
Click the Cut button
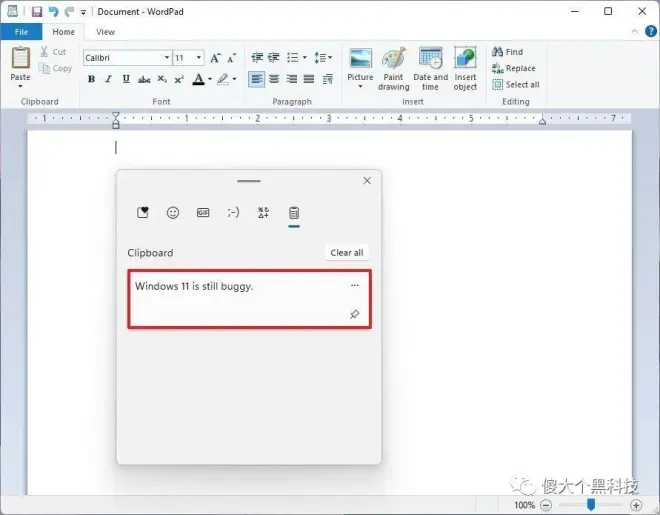53,52
